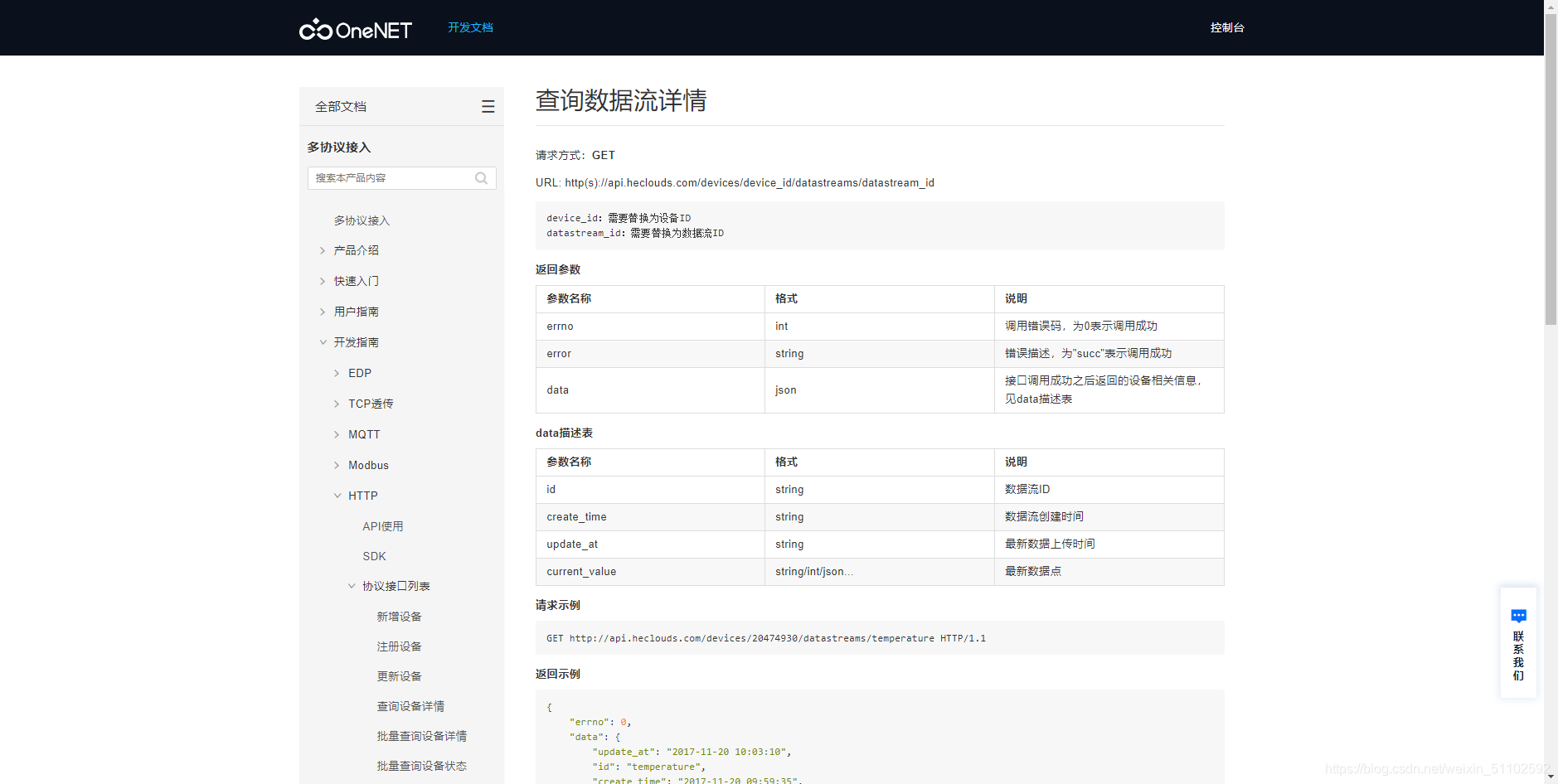Open the 多协议接入 sidebar item
Viewport: 1558px width, 784px height.
point(362,220)
